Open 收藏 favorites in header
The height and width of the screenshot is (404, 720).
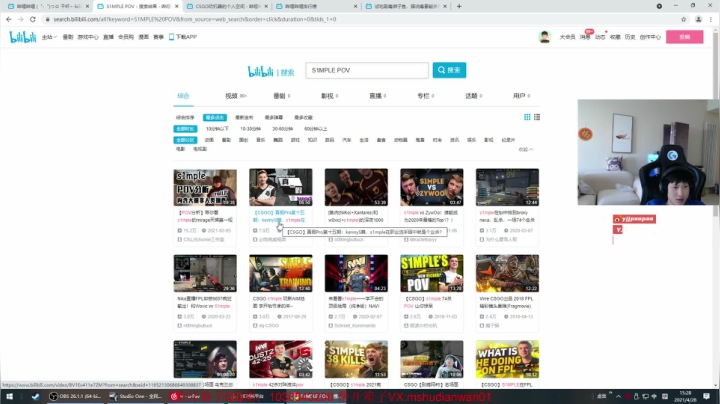(615, 37)
